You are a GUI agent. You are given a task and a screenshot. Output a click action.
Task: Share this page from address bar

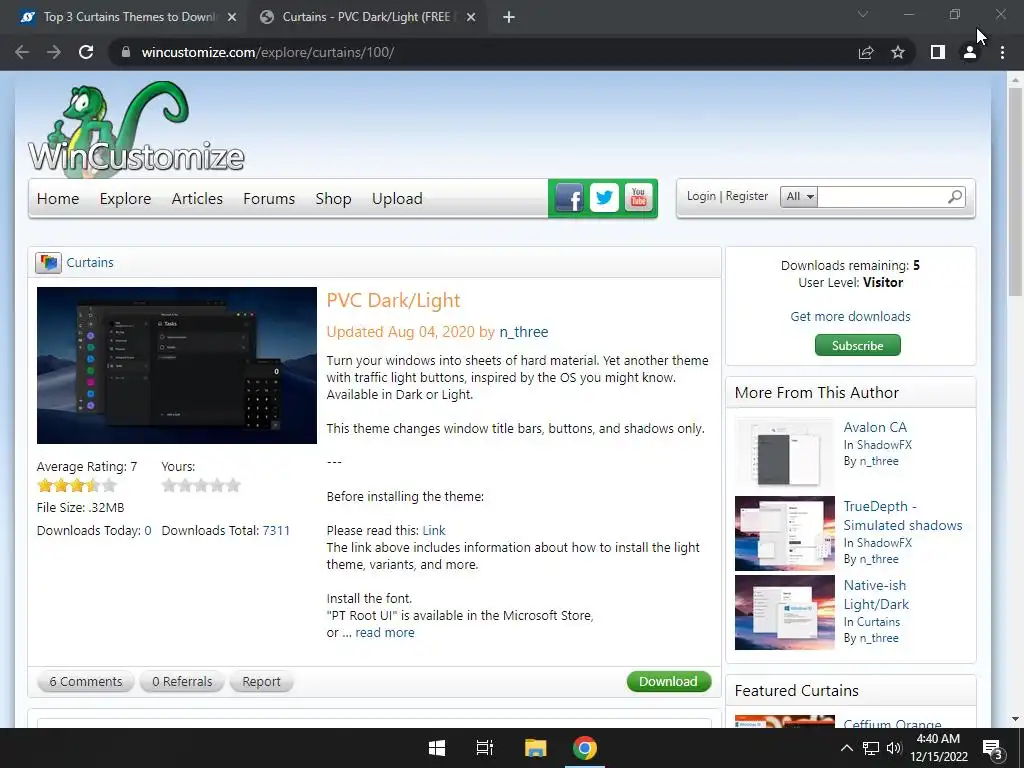click(x=866, y=52)
